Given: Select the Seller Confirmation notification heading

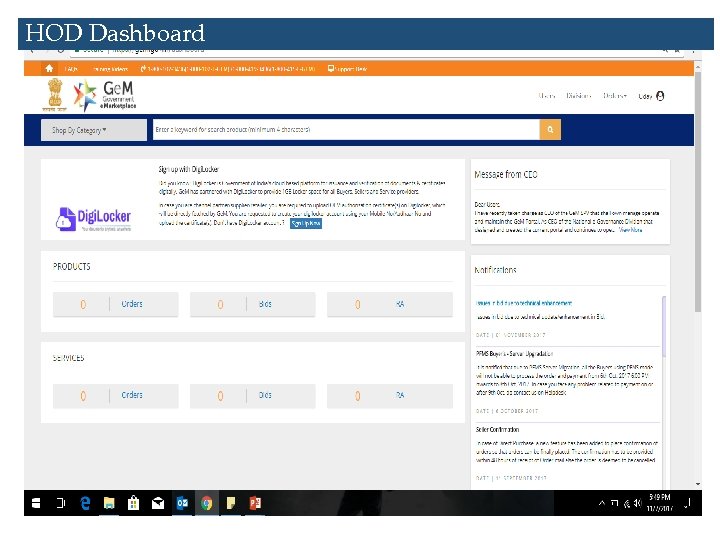Looking at the screenshot, I should coord(497,430).
